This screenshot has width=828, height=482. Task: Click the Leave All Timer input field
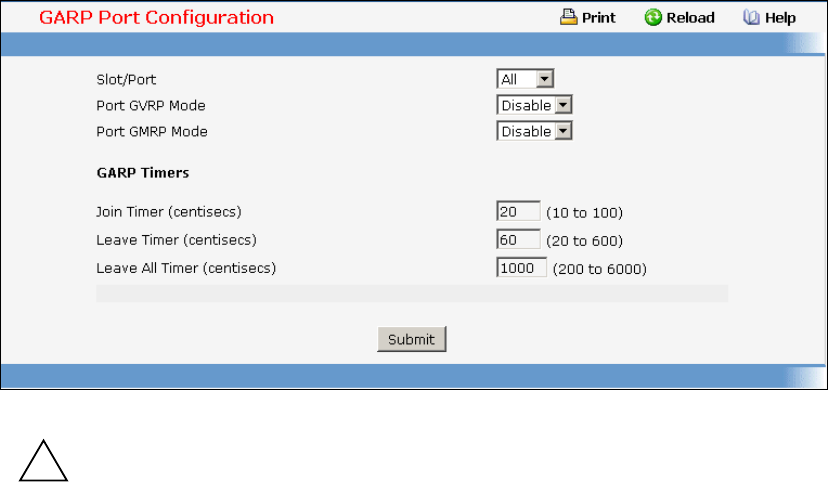[521, 267]
